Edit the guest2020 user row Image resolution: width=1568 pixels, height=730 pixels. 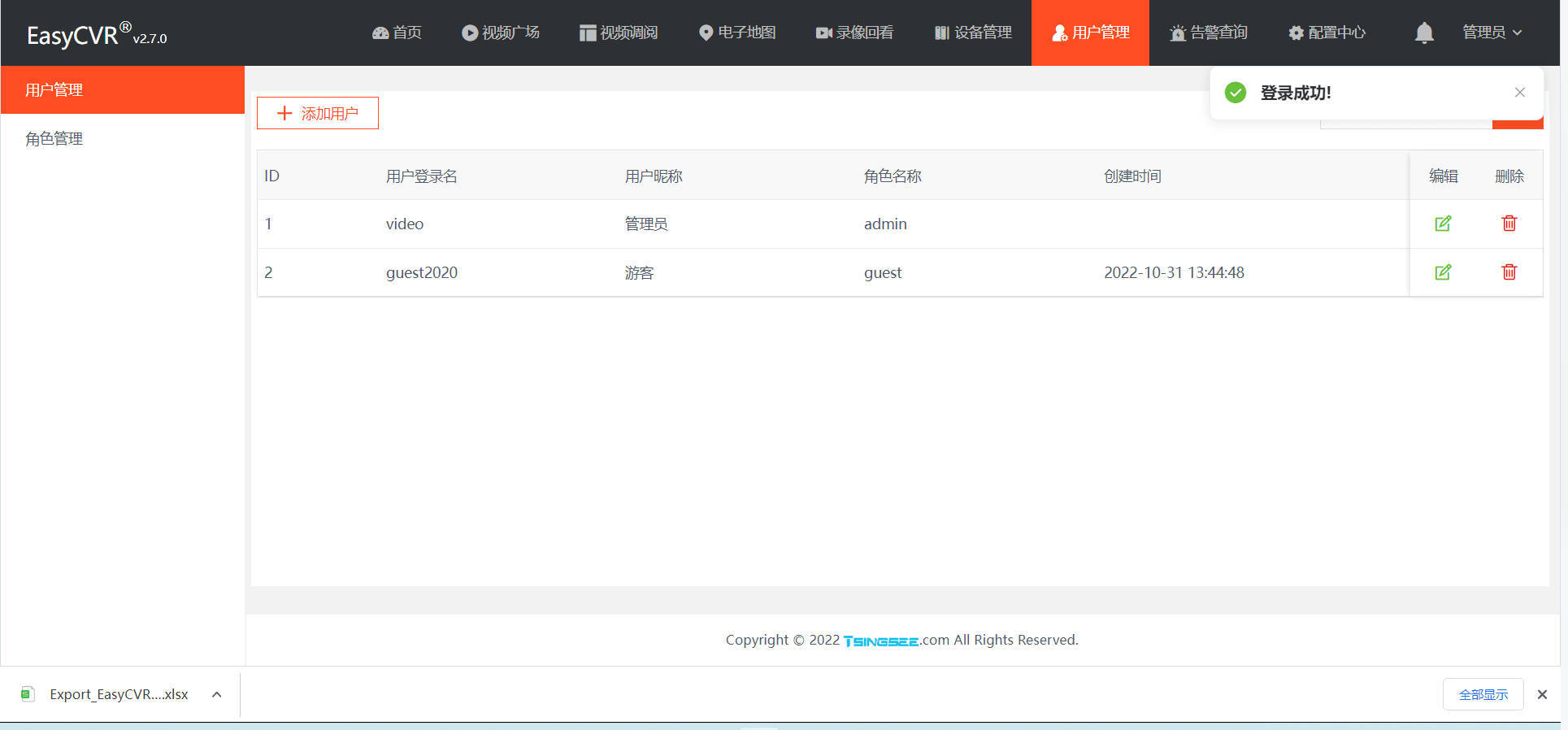point(1443,272)
